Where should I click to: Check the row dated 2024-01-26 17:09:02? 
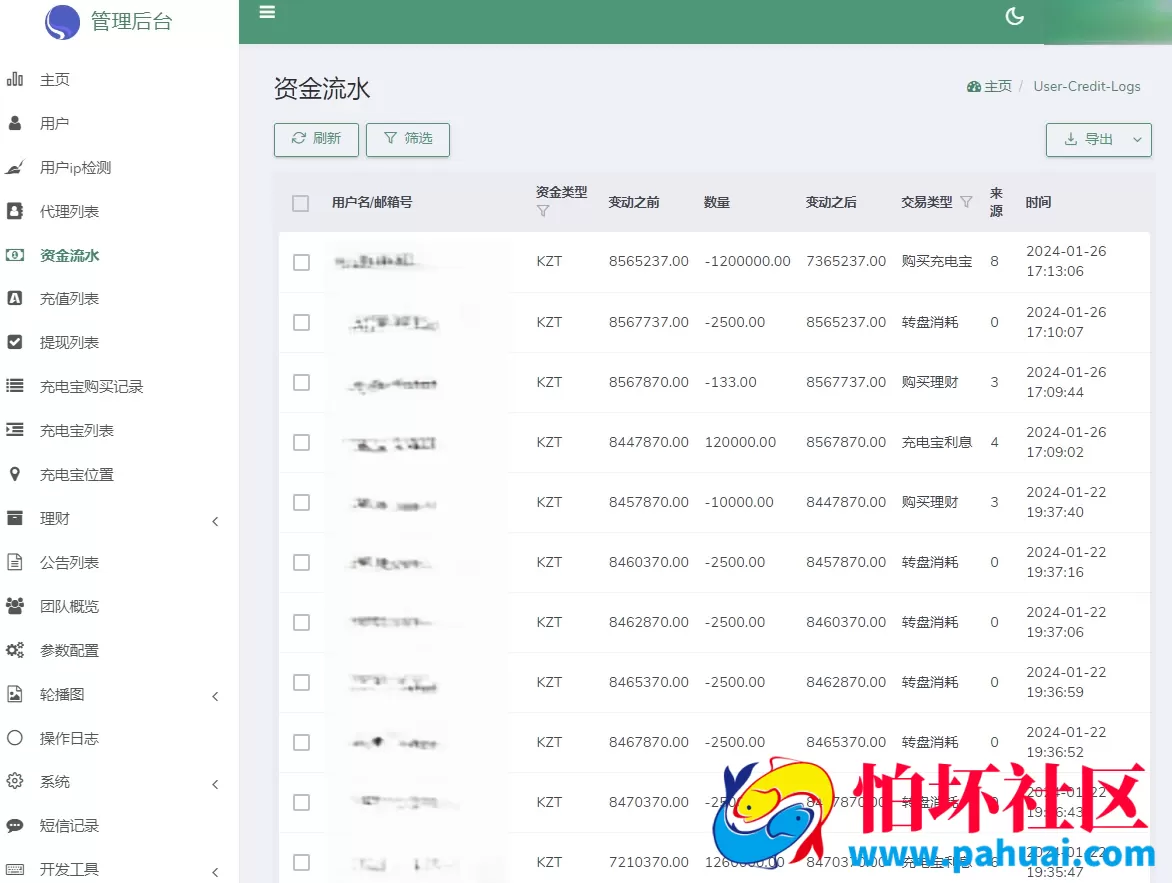click(x=301, y=443)
